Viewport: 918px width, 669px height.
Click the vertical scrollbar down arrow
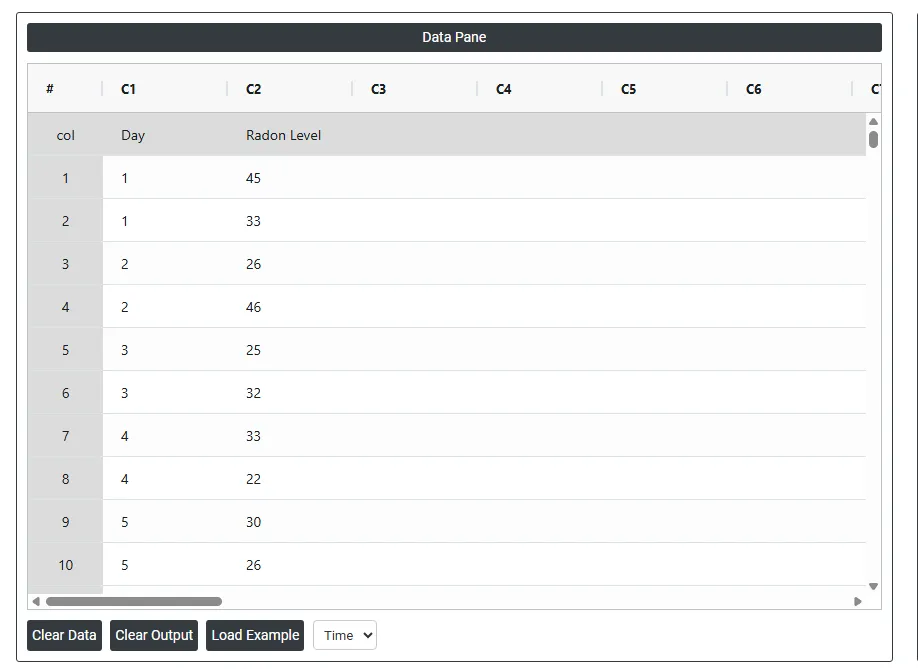tap(874, 586)
